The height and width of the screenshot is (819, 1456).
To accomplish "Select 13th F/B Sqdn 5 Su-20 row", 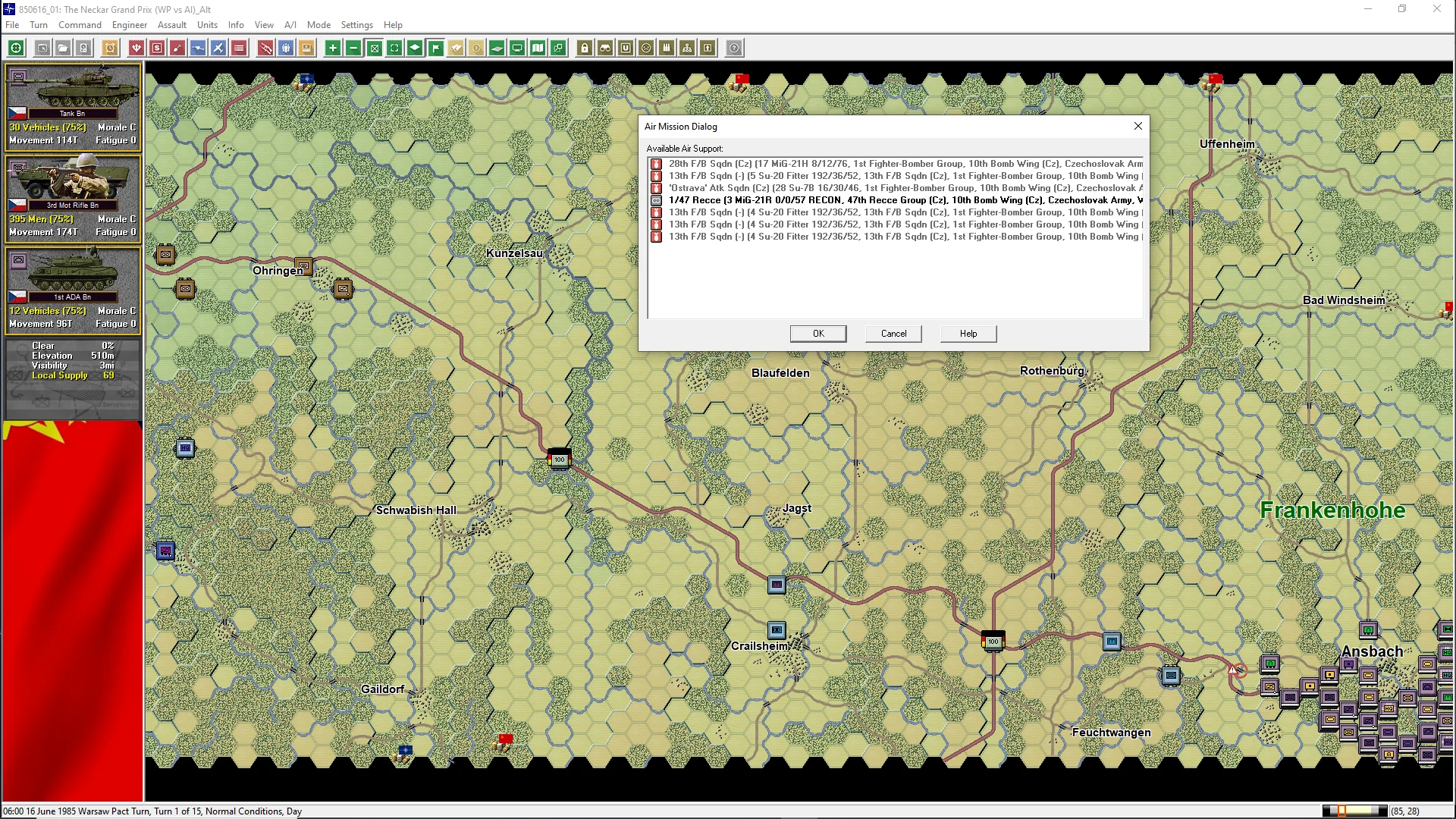I will [x=896, y=176].
